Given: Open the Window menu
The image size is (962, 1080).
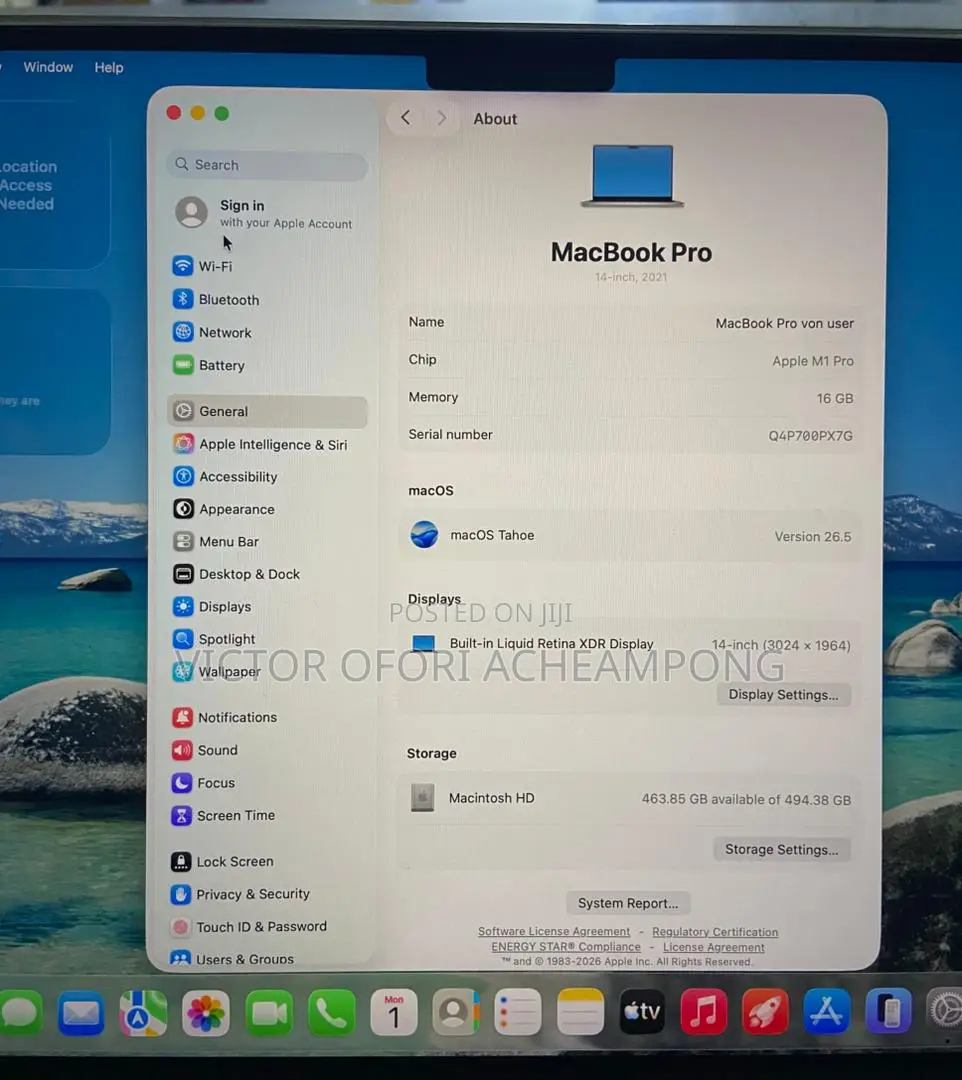Looking at the screenshot, I should [48, 67].
